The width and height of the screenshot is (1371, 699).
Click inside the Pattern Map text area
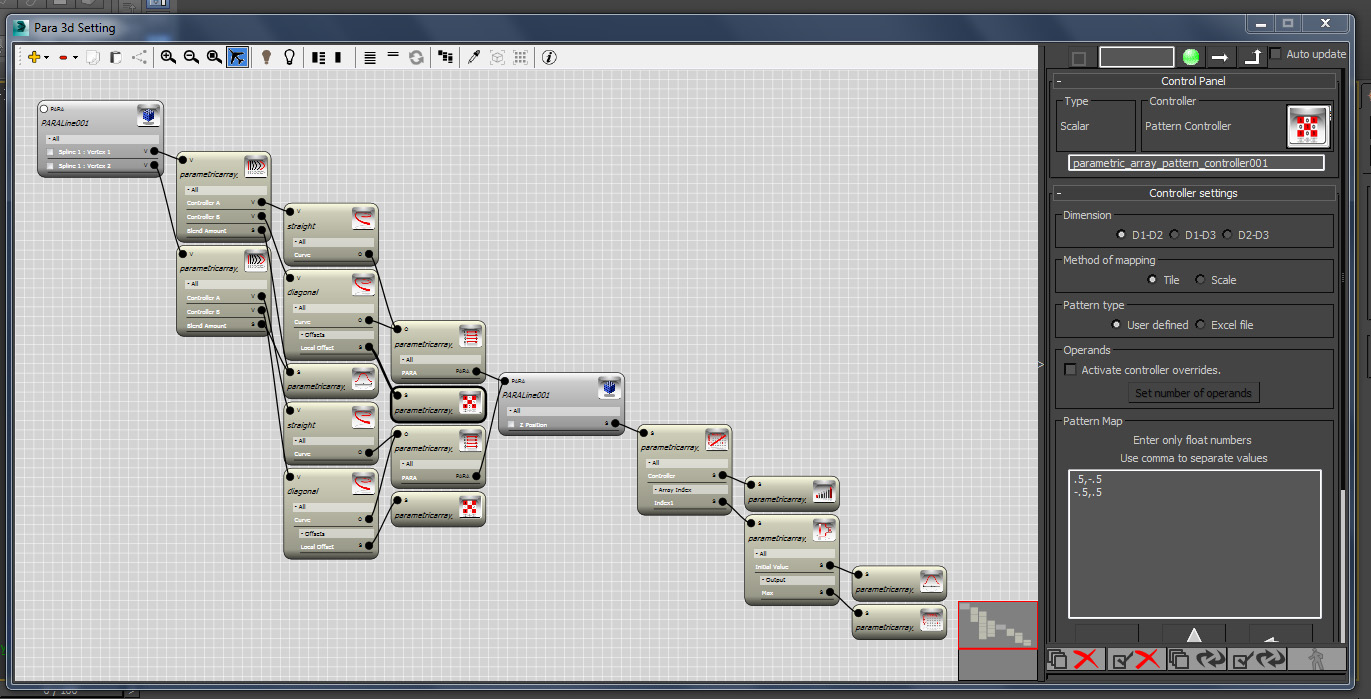[1195, 544]
